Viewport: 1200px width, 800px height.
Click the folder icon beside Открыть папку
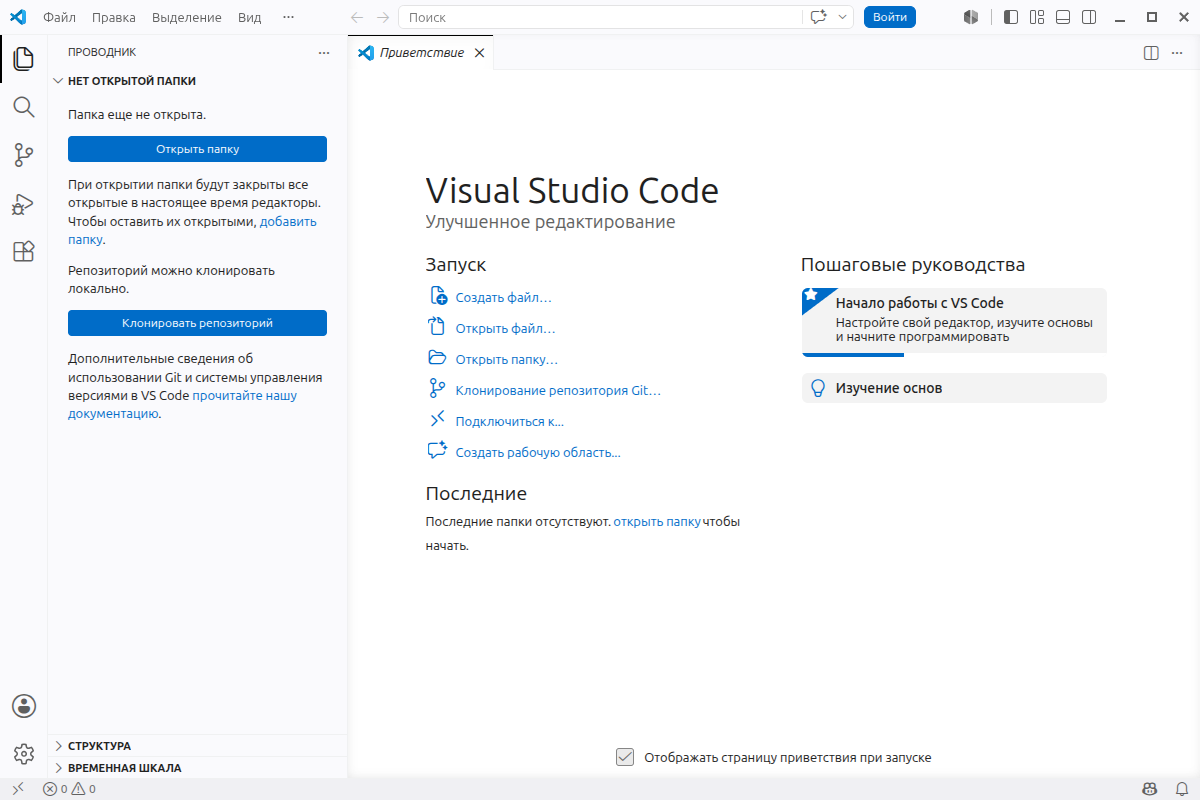(437, 358)
